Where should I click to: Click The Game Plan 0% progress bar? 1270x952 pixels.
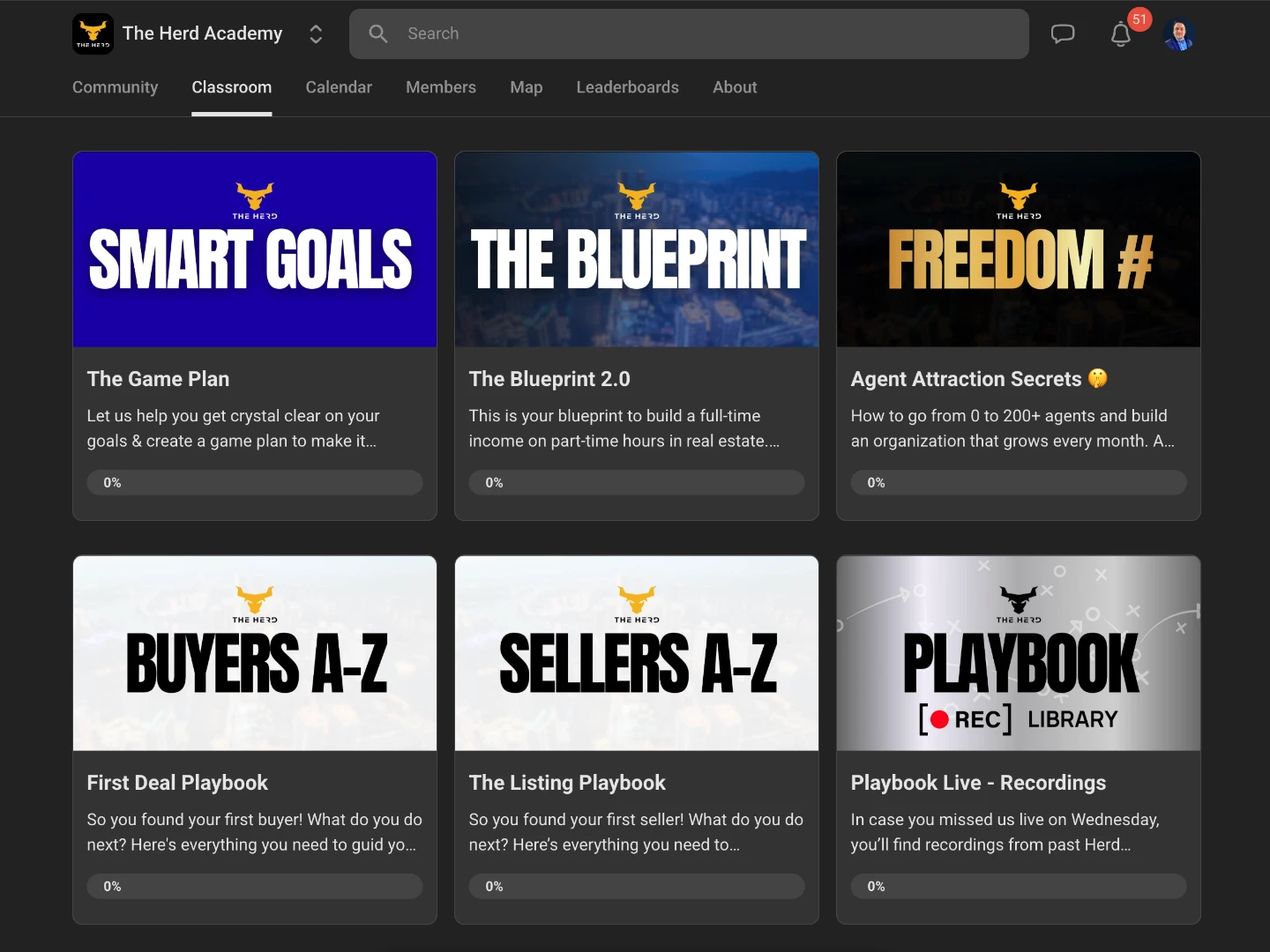[255, 482]
